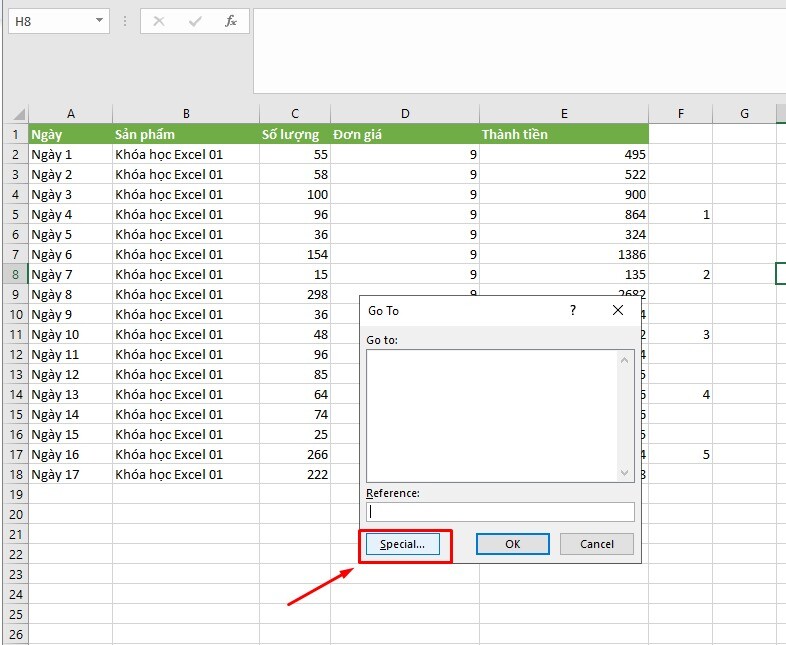
Task: Click the 'Số lượng' header cell
Action: (295, 134)
